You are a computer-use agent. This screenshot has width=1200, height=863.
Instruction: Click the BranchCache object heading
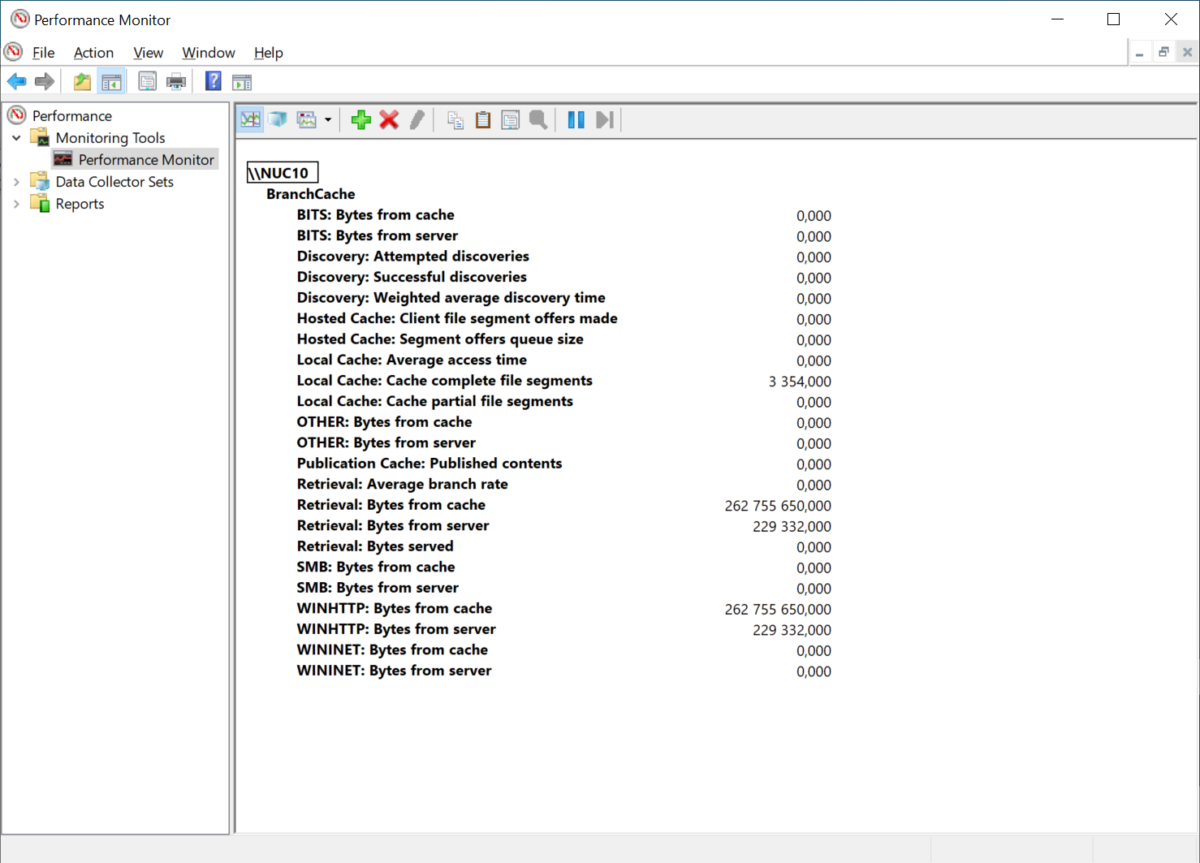point(310,194)
